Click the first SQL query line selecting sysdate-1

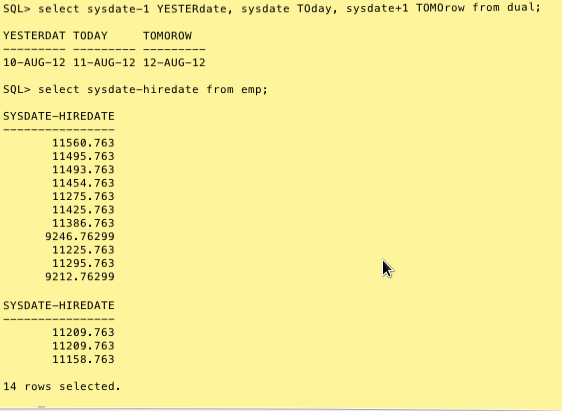coord(272,8)
